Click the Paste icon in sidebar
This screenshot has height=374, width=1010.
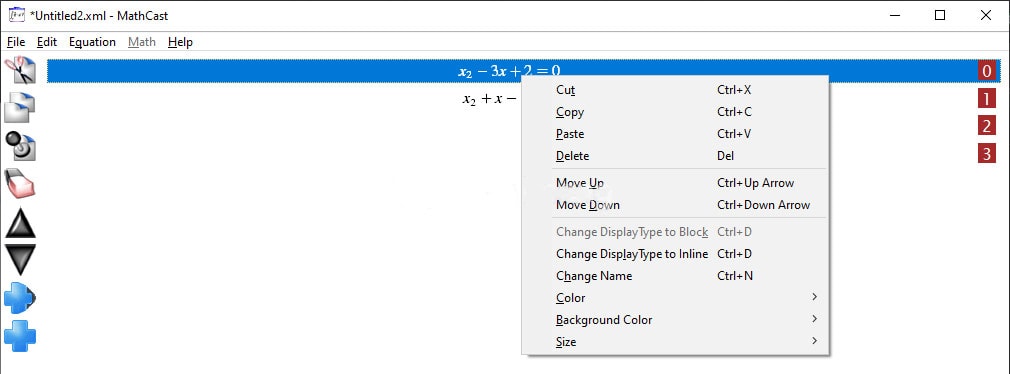click(20, 146)
